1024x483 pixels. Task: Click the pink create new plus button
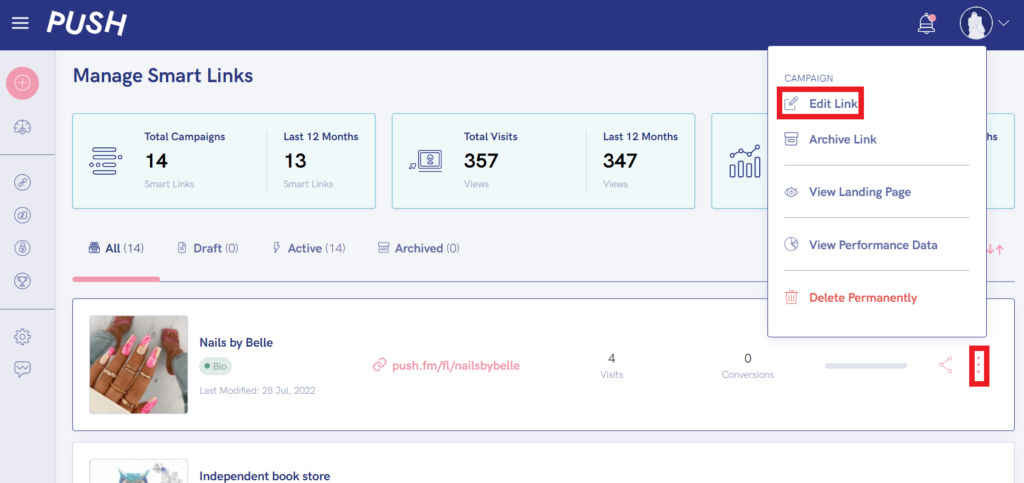tap(22, 83)
